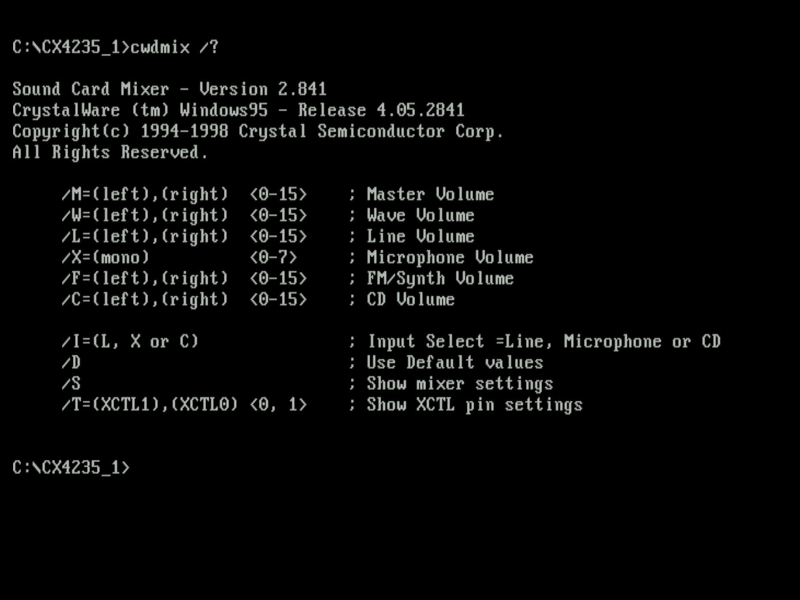Click the CrystalWare Windows95 release line
This screenshot has width=800, height=600.
coord(238,110)
